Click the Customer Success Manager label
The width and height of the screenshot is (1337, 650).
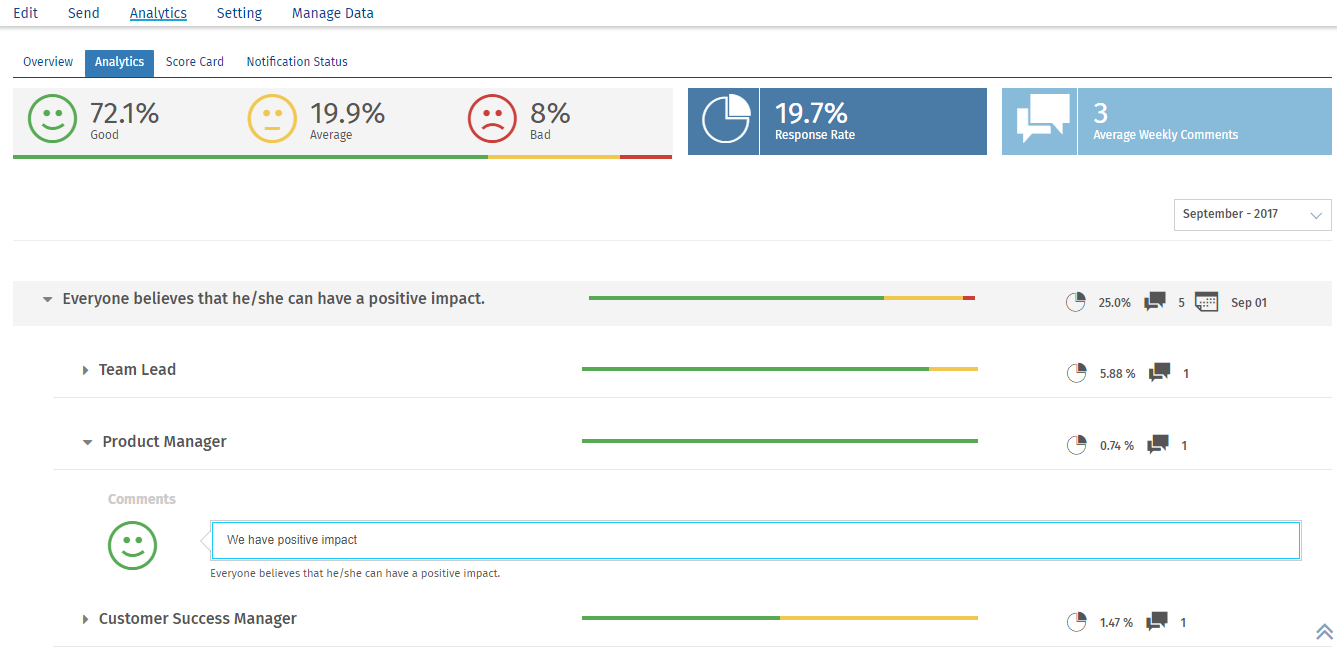(198, 619)
